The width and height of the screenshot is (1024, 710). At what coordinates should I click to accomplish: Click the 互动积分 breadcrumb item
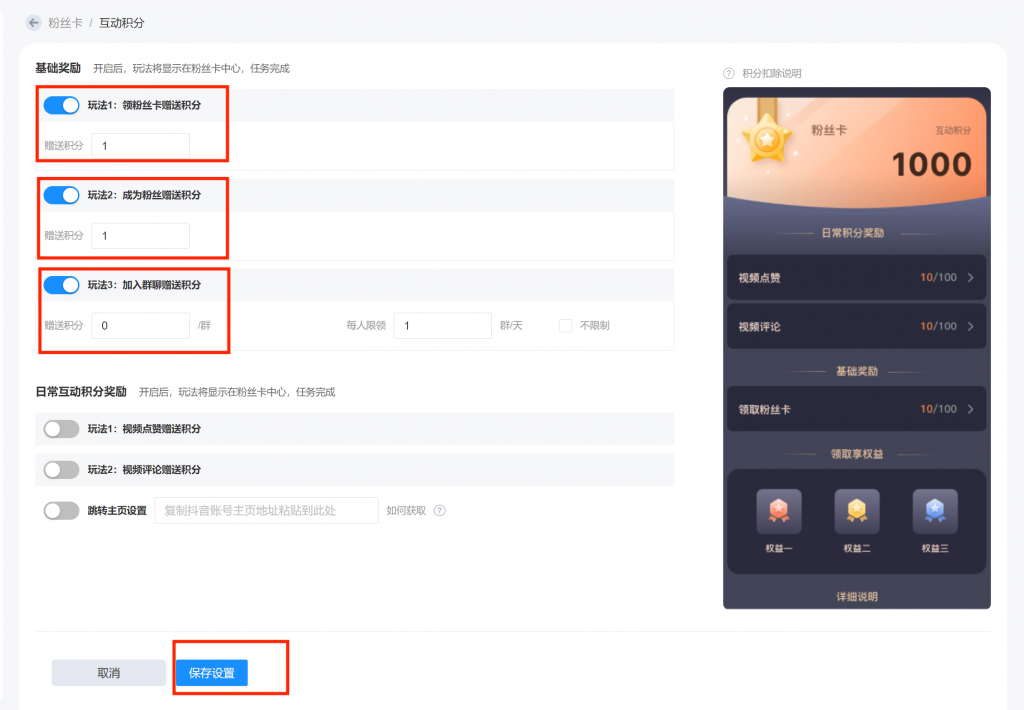pos(121,23)
